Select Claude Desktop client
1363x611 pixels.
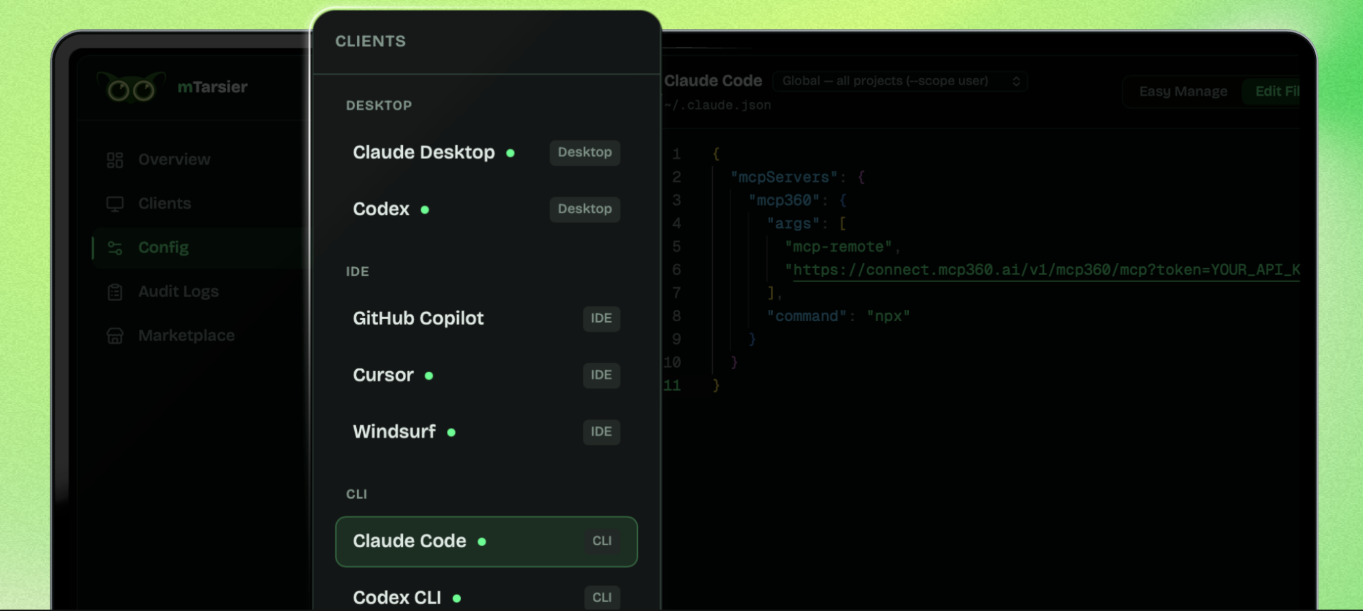pyautogui.click(x=486, y=153)
